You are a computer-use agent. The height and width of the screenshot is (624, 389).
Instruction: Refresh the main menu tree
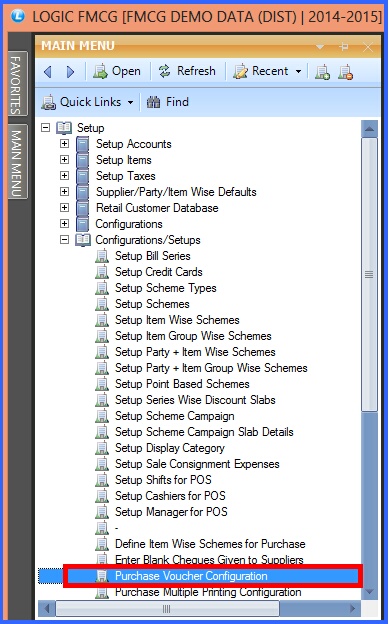[x=187, y=71]
